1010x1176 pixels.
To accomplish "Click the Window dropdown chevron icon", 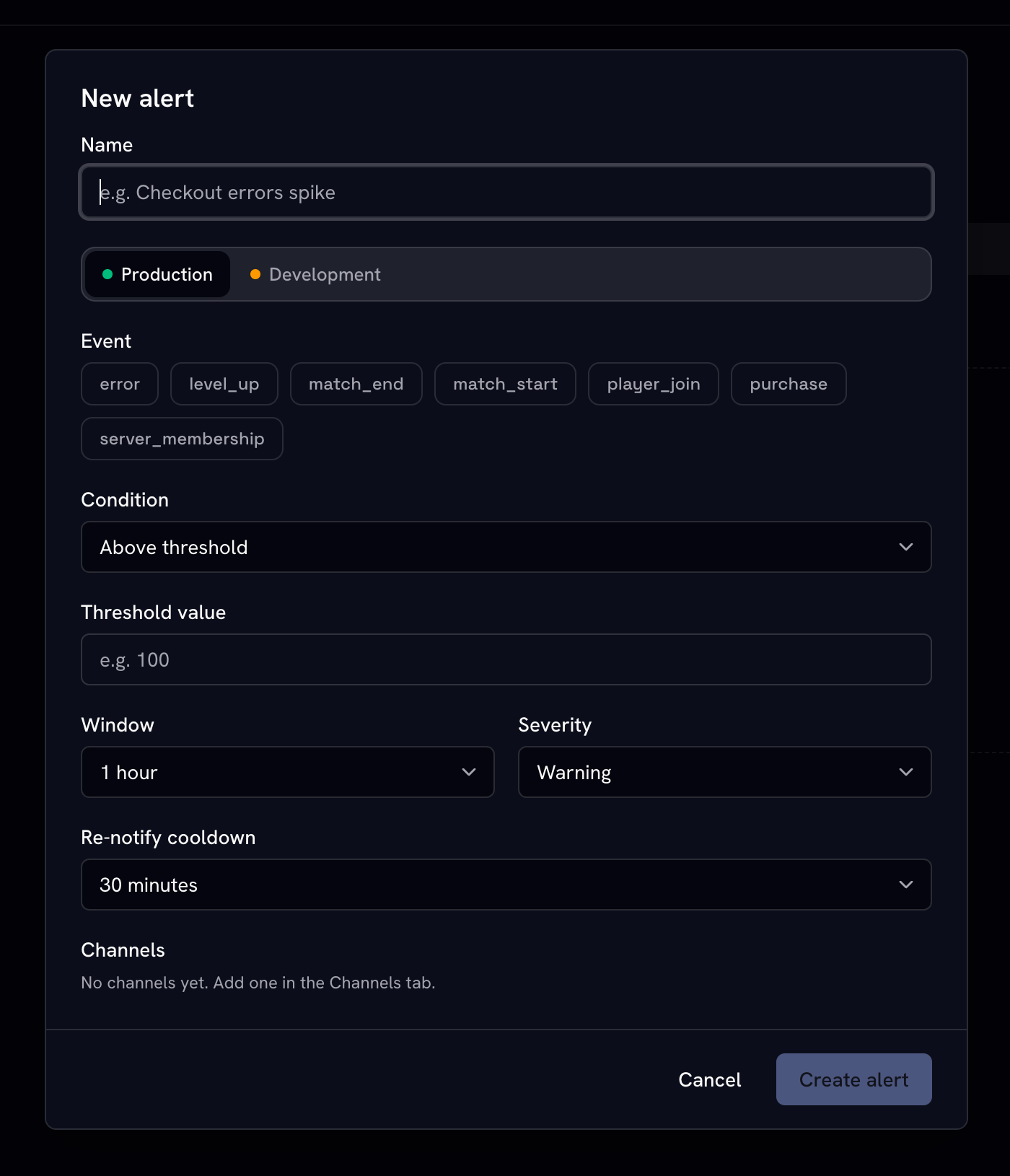I will pos(469,772).
